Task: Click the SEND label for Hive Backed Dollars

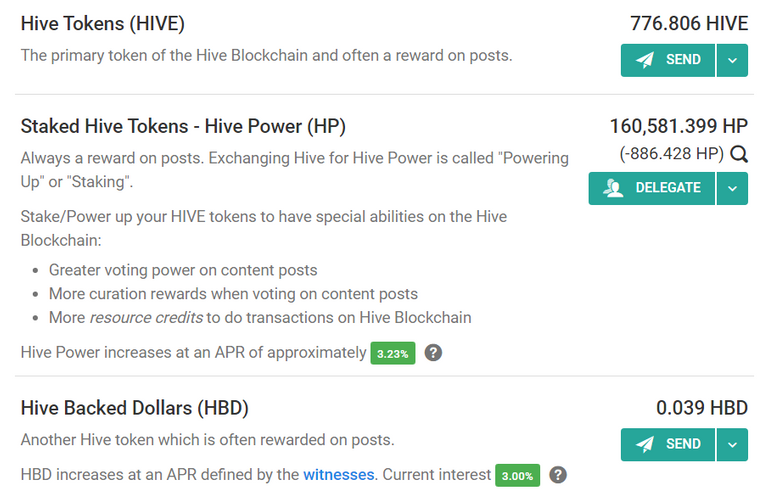Action: pyautogui.click(x=683, y=444)
